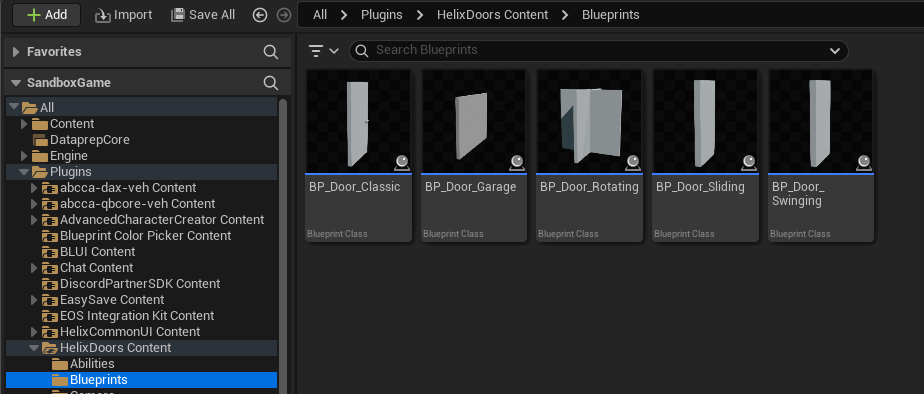Click the folder tree vertical scrollbar

point(283,246)
